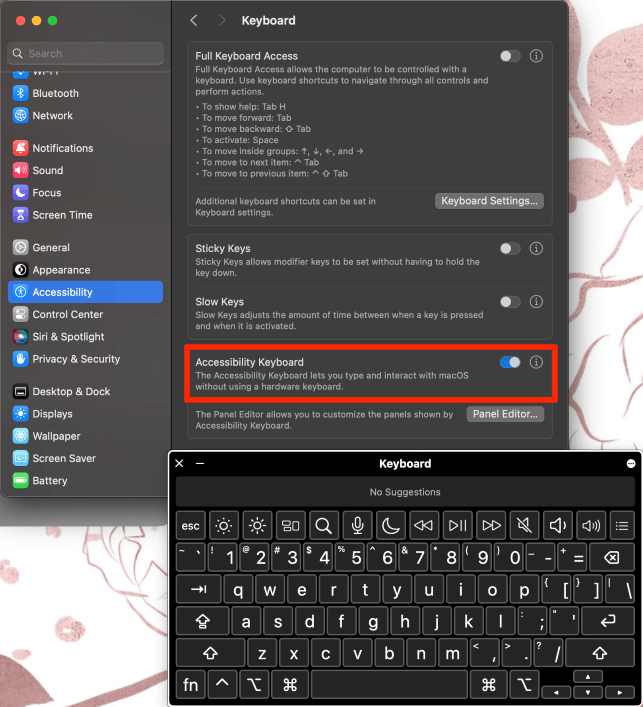
Task: Click the return key on virtual keyboard
Action: (x=608, y=621)
